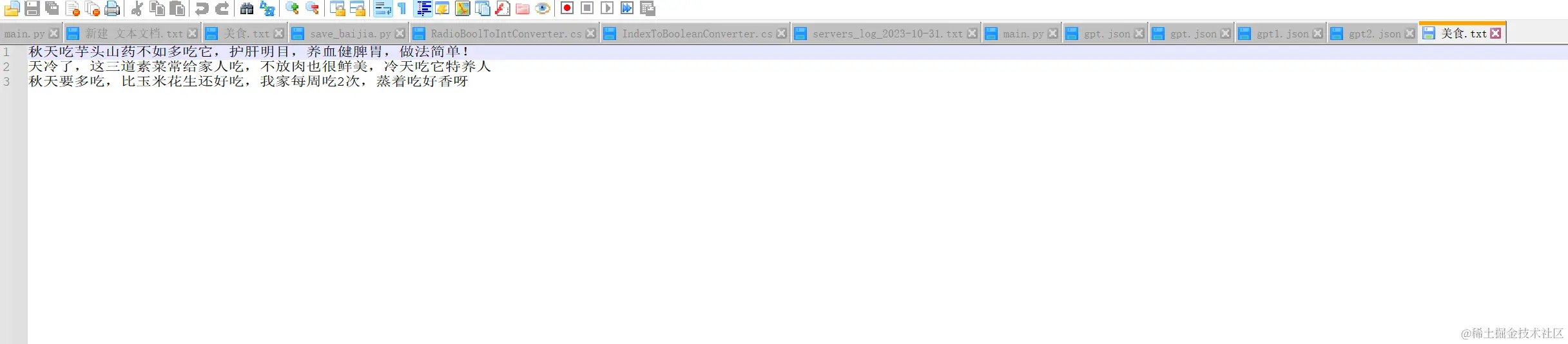Paste from clipboard using the toolbar icon
This screenshot has width=1568, height=344.
click(x=177, y=8)
